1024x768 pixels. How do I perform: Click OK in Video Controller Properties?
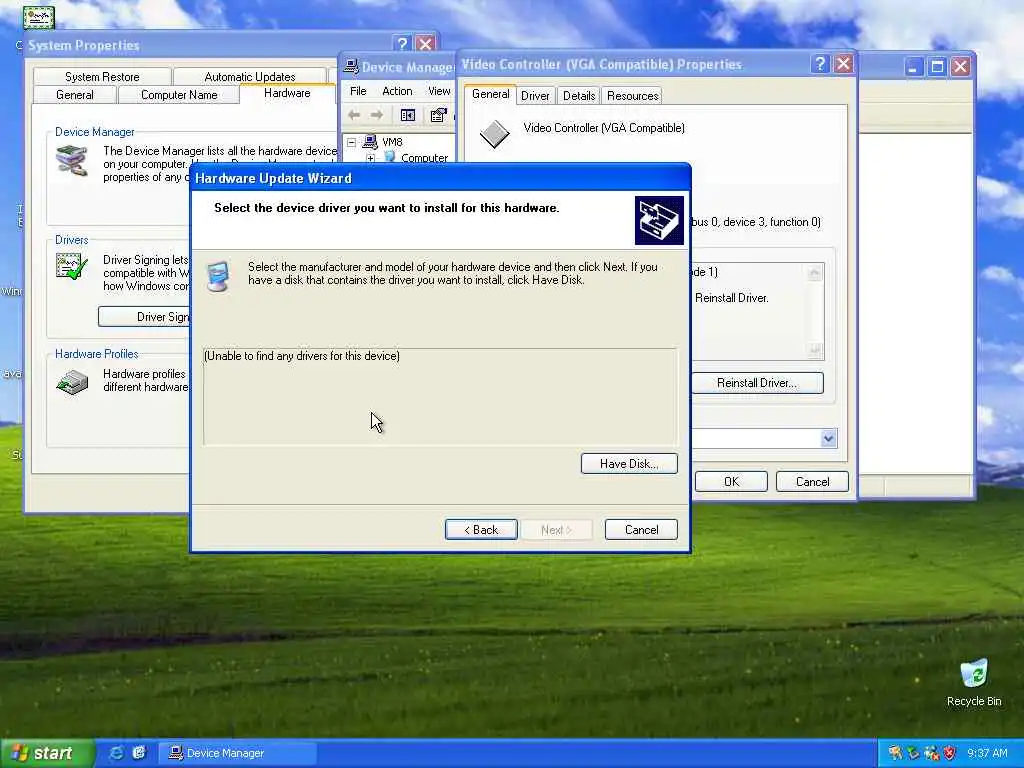point(731,481)
